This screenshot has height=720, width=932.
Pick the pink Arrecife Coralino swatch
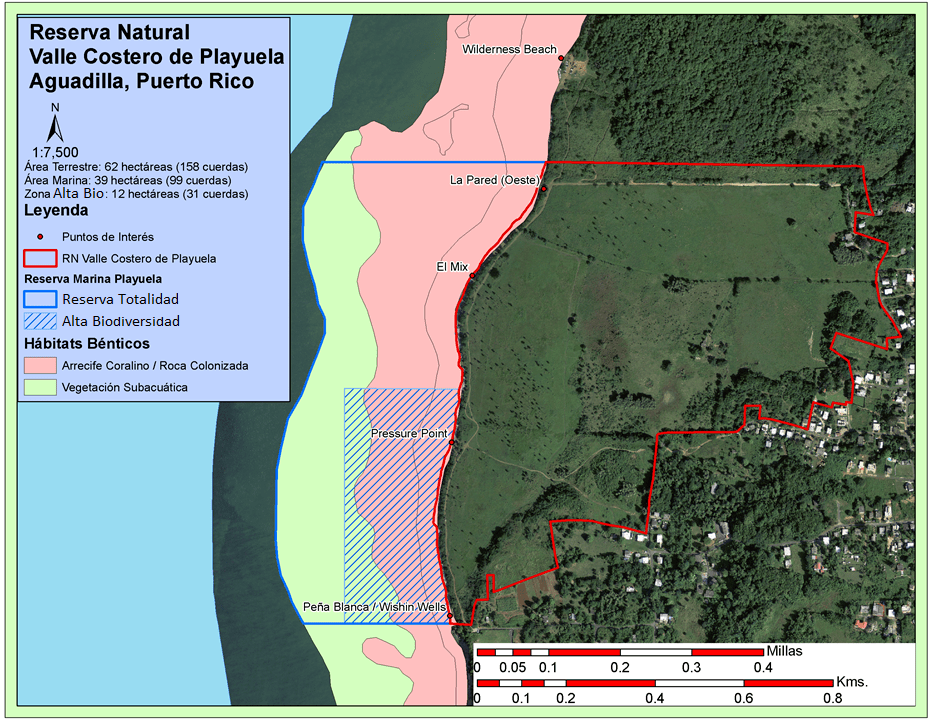click(40, 365)
